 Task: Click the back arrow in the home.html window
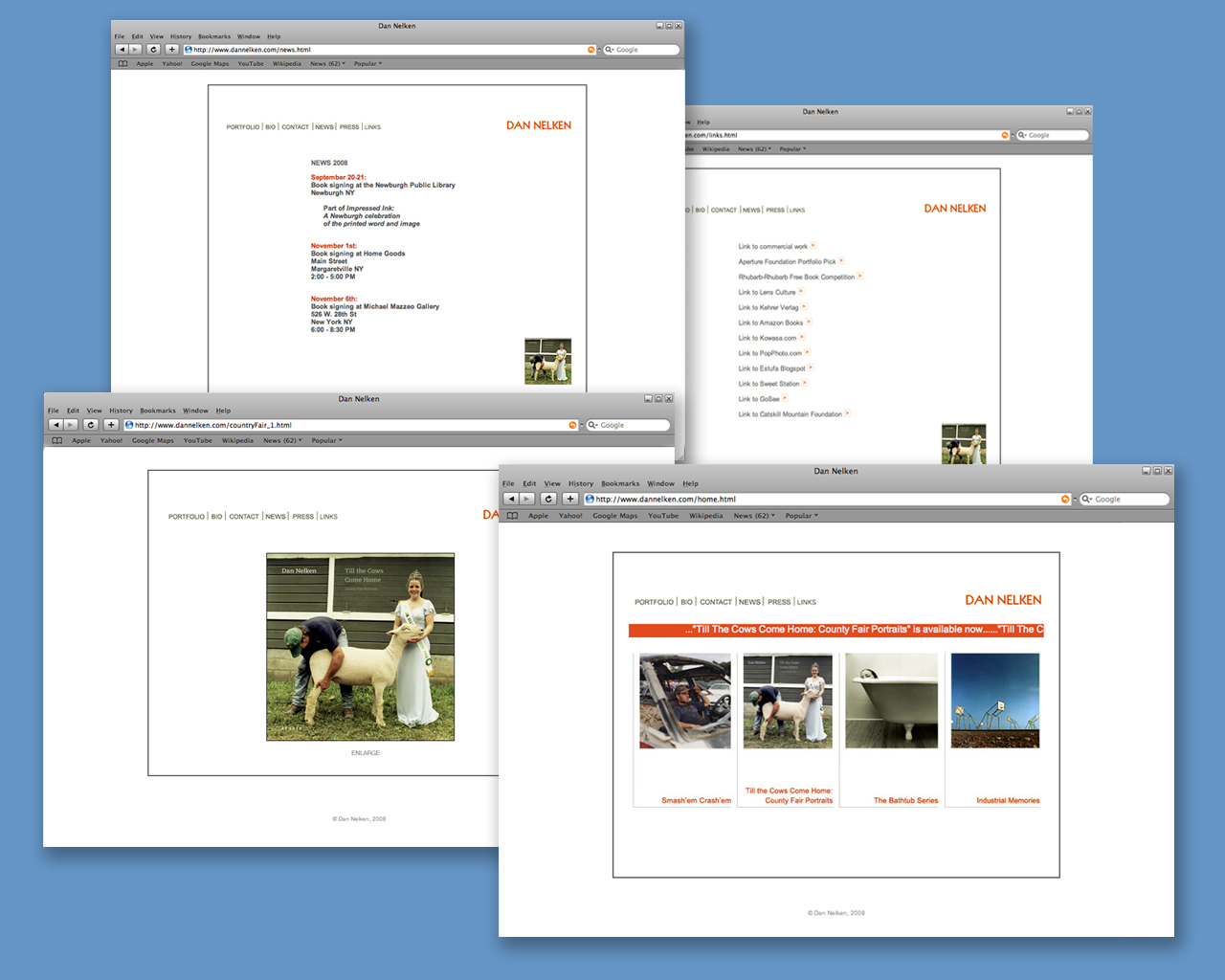[x=511, y=499]
